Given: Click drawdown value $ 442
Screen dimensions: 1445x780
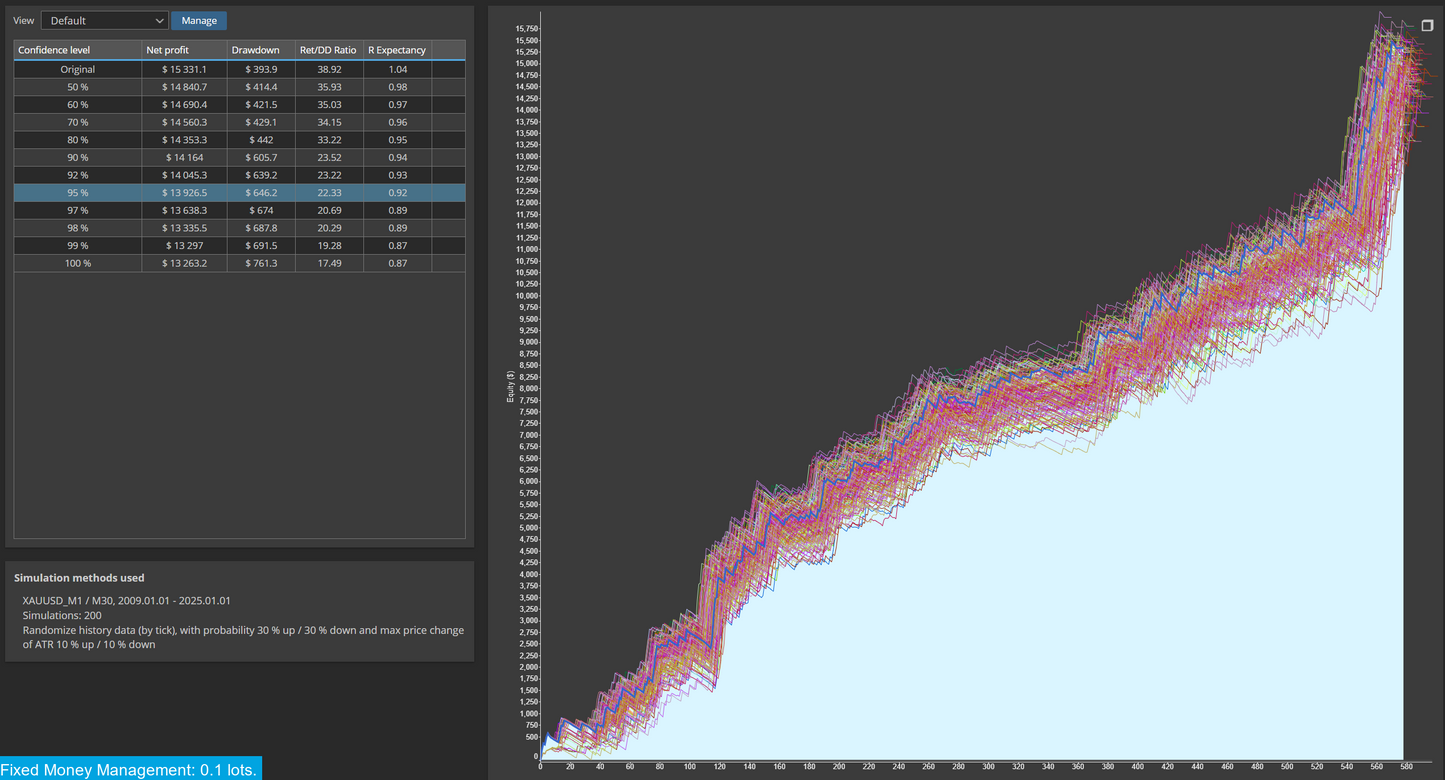Looking at the screenshot, I should pyautogui.click(x=261, y=140).
